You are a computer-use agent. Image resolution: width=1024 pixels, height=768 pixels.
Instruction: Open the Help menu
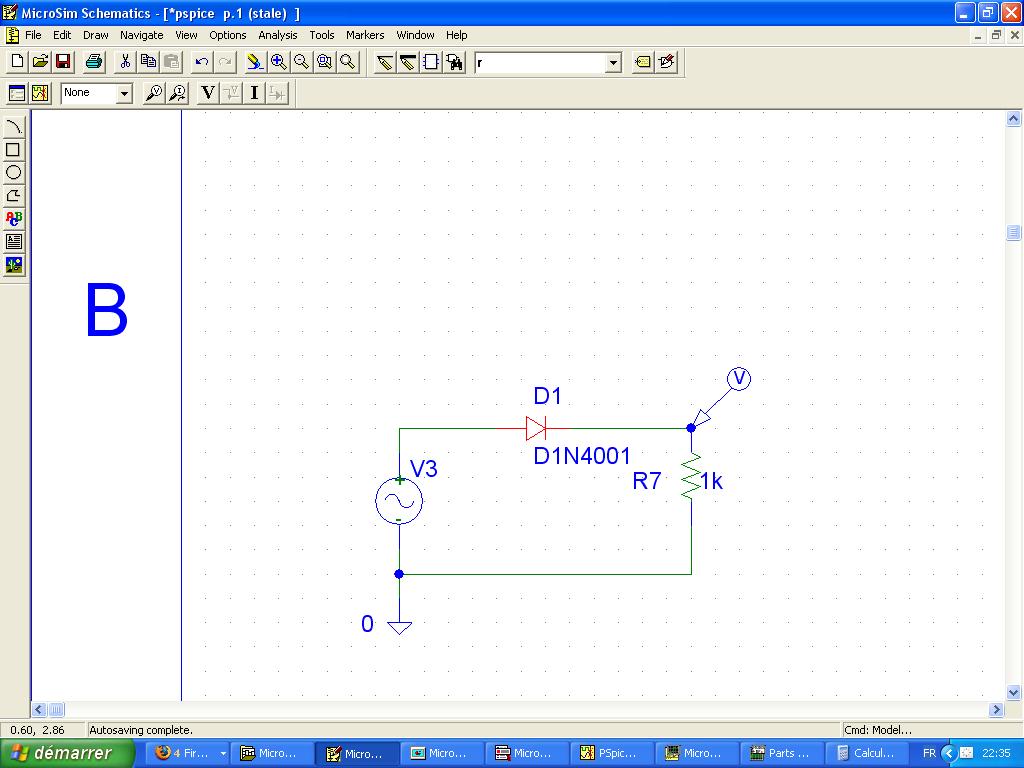pos(456,35)
